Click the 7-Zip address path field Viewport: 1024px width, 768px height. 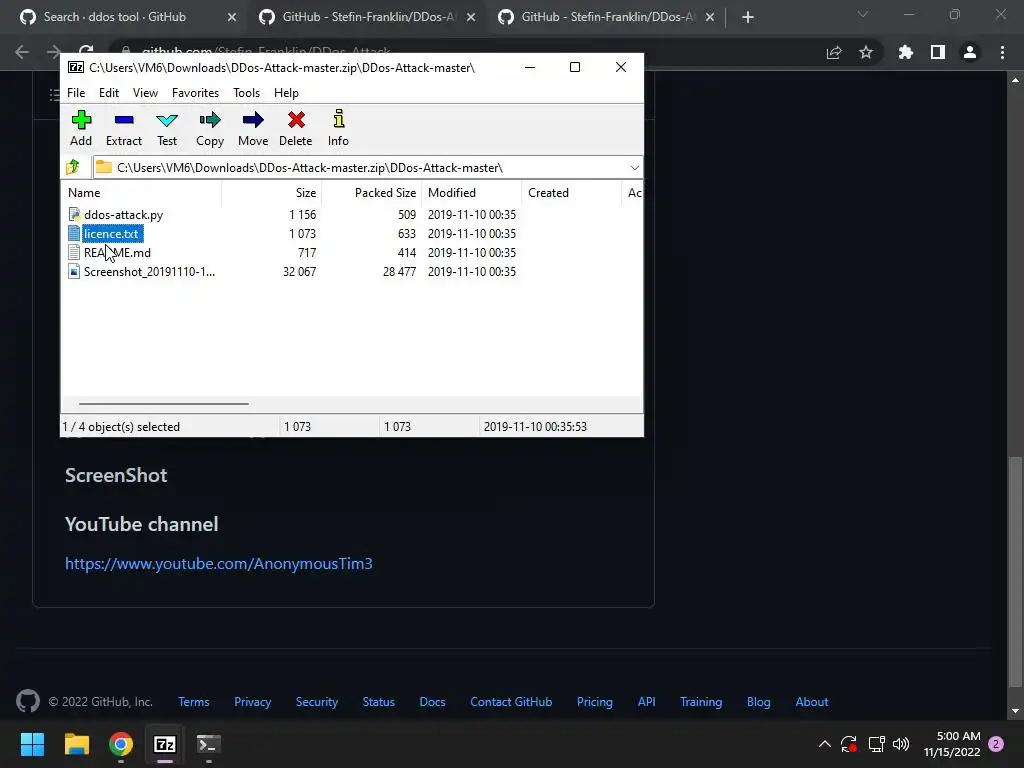pos(367,168)
